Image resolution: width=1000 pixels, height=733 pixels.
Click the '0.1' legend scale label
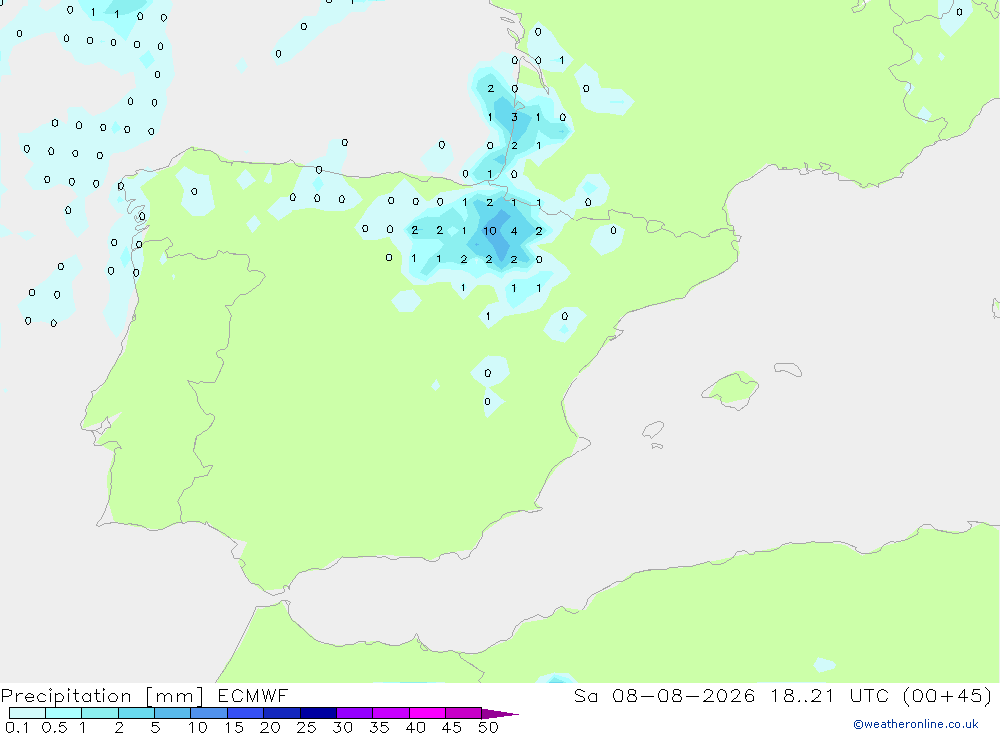coord(17,727)
